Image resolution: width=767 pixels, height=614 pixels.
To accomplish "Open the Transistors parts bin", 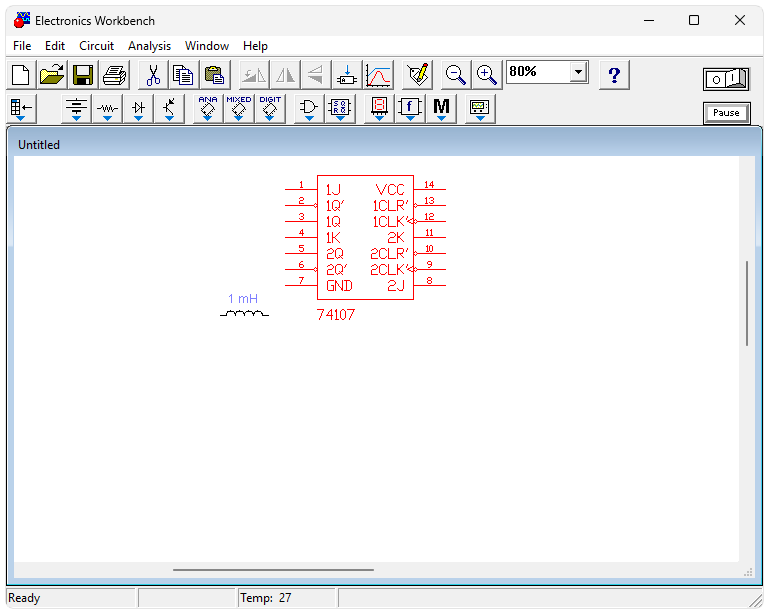I will (x=169, y=109).
